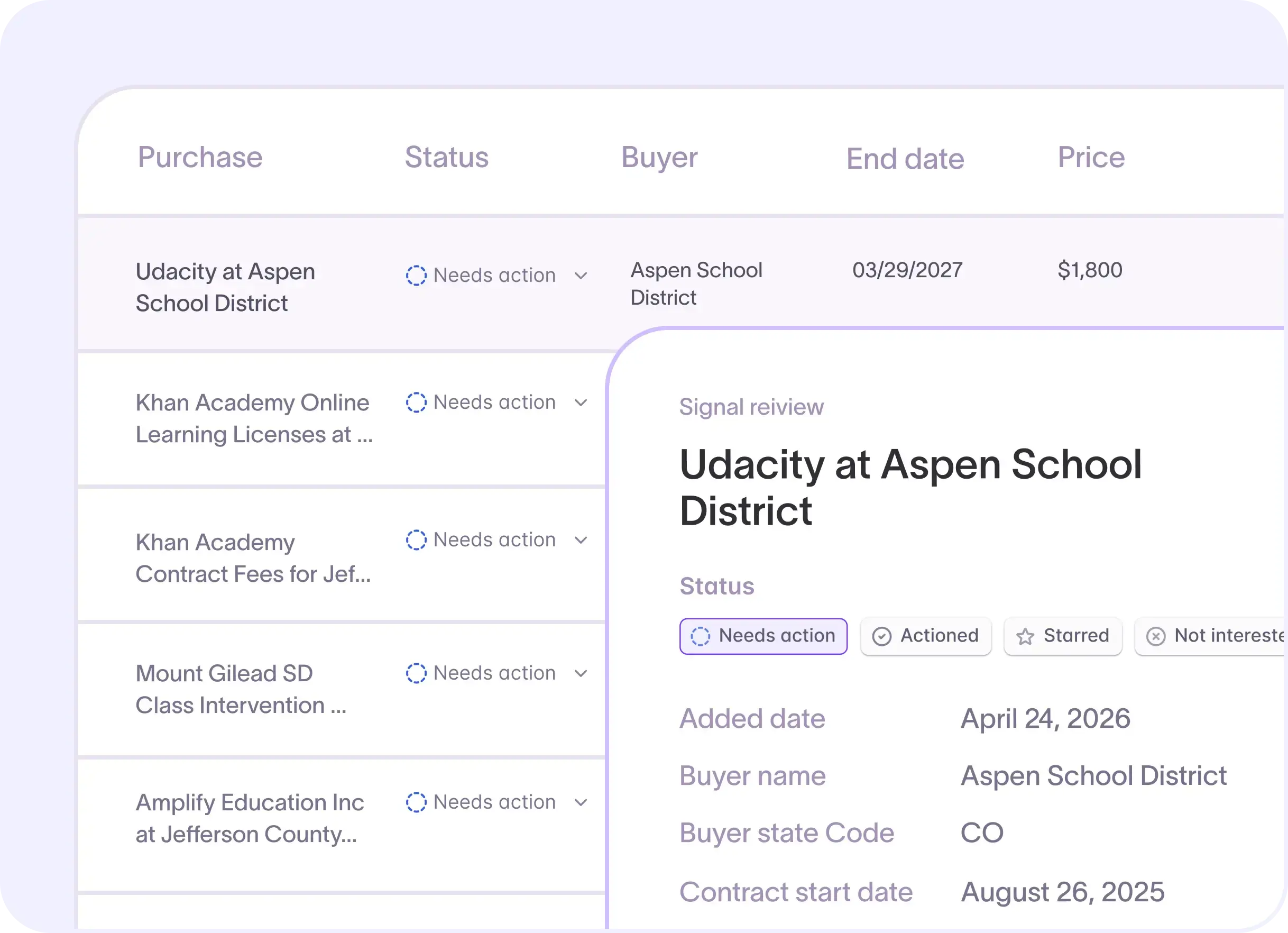The width and height of the screenshot is (1288, 933).
Task: Click the Buyer state Code field label
Action: [x=787, y=834]
